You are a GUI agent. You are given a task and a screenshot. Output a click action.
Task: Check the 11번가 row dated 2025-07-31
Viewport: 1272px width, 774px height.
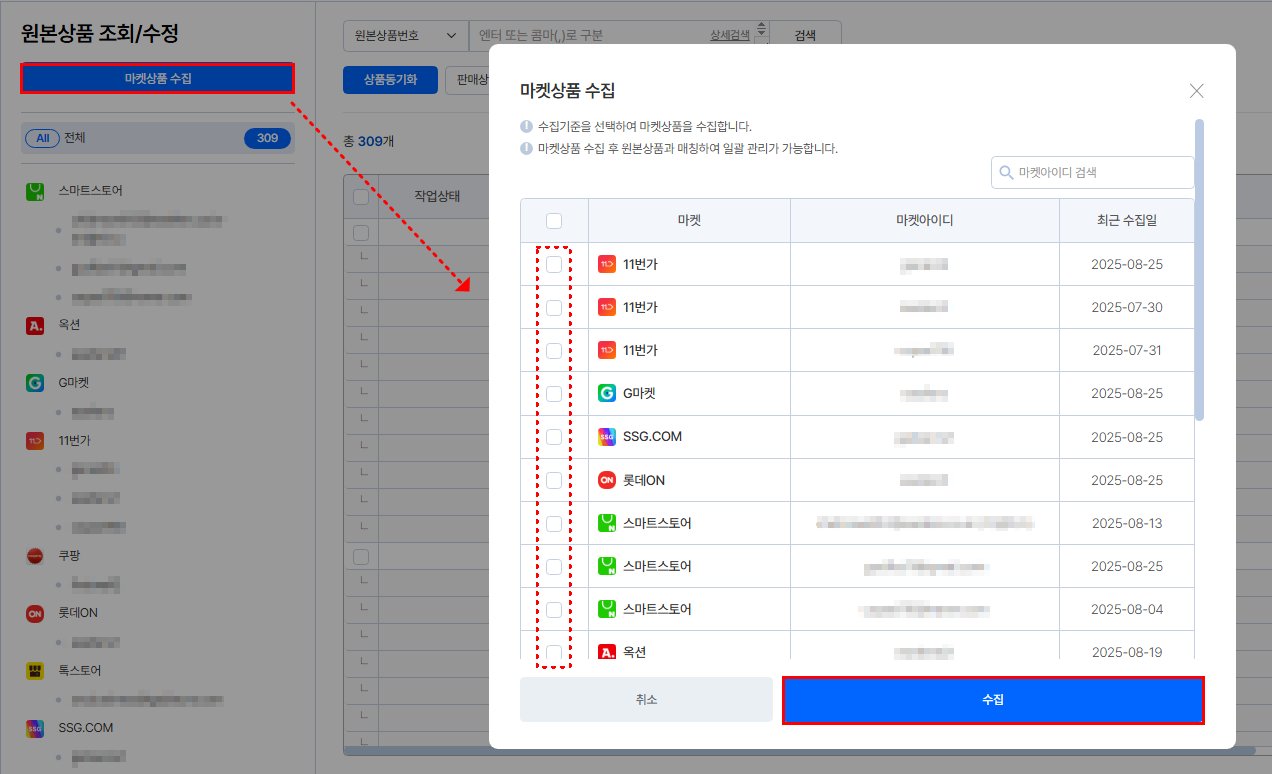tap(554, 350)
